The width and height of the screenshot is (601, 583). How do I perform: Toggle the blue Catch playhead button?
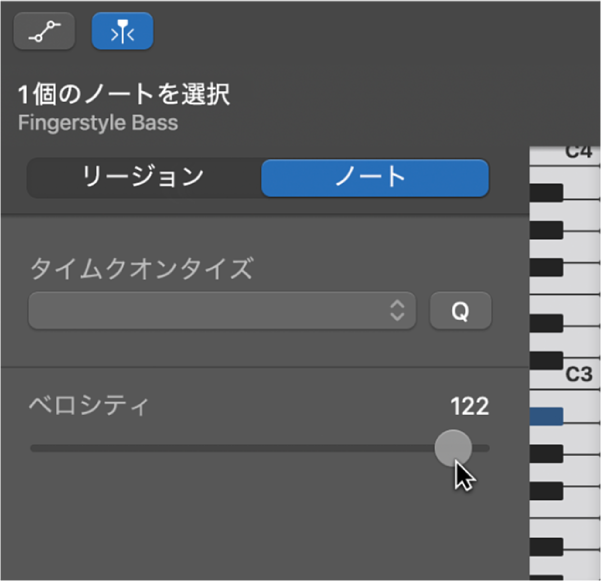pos(122,31)
